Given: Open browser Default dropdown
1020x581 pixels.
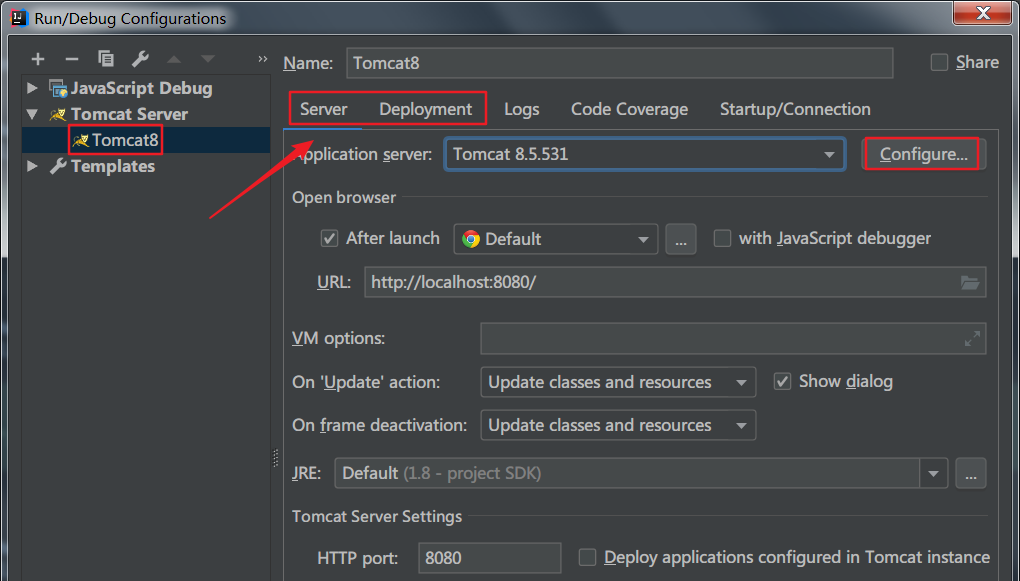Looking at the screenshot, I should 556,239.
